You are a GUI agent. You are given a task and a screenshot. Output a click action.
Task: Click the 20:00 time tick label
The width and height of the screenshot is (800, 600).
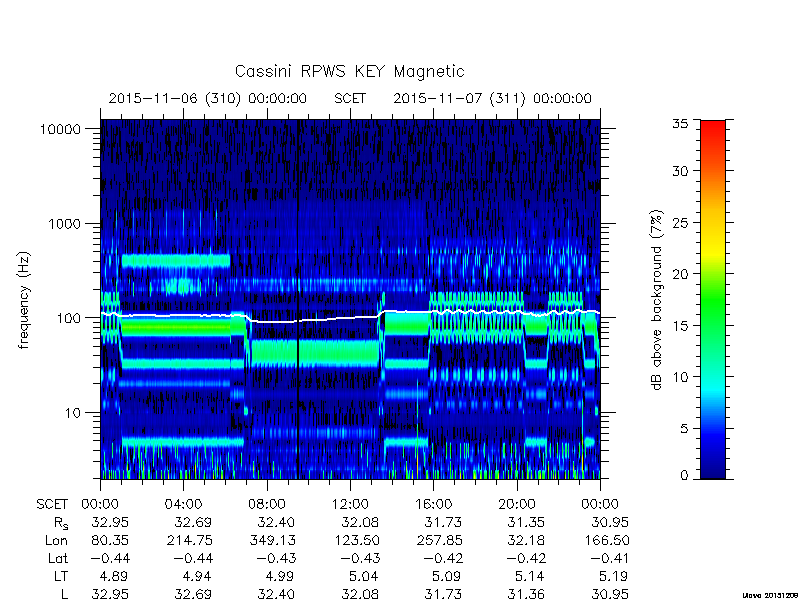click(x=517, y=505)
